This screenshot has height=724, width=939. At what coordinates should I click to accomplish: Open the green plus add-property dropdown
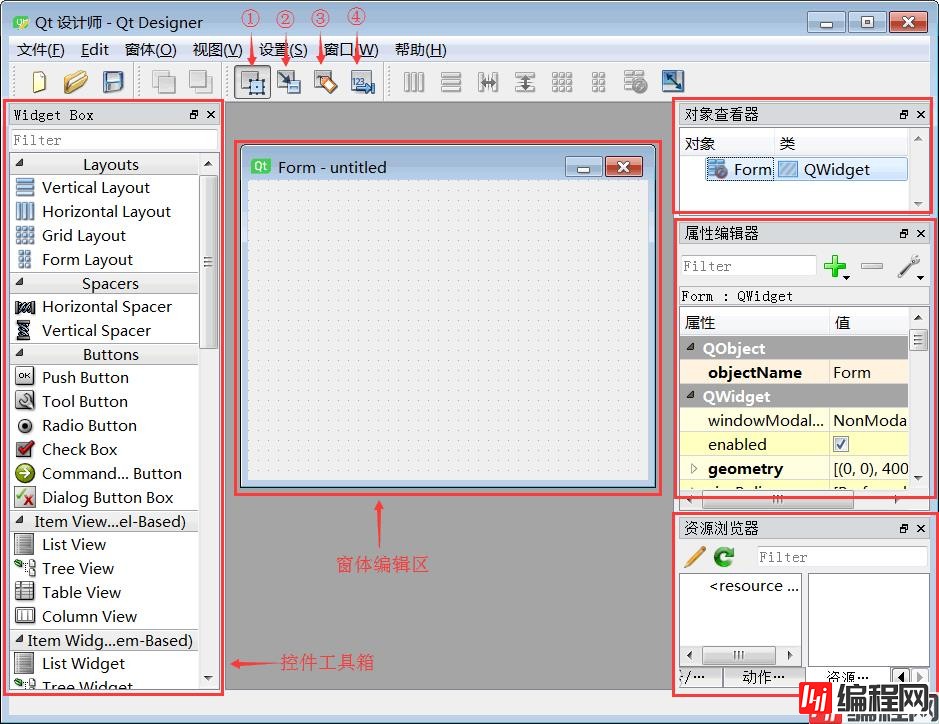(835, 267)
